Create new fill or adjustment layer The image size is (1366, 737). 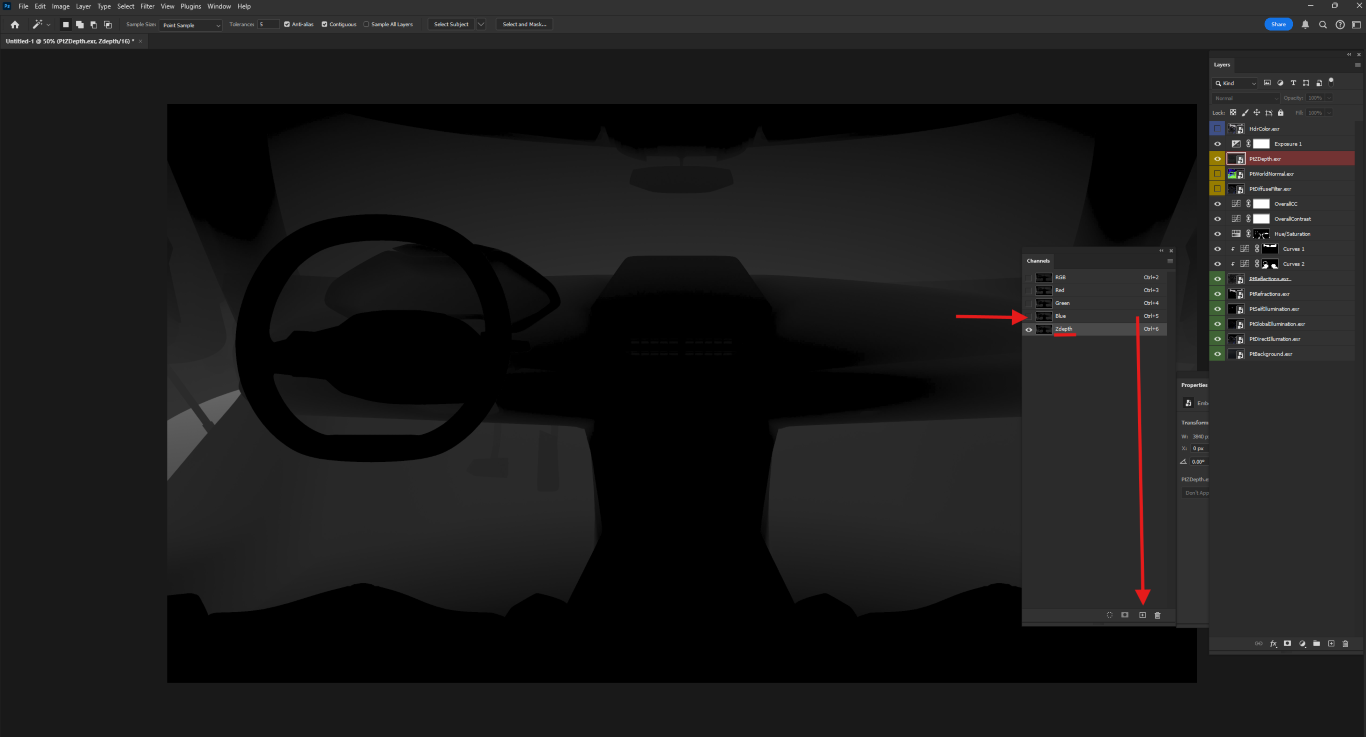[x=1302, y=643]
